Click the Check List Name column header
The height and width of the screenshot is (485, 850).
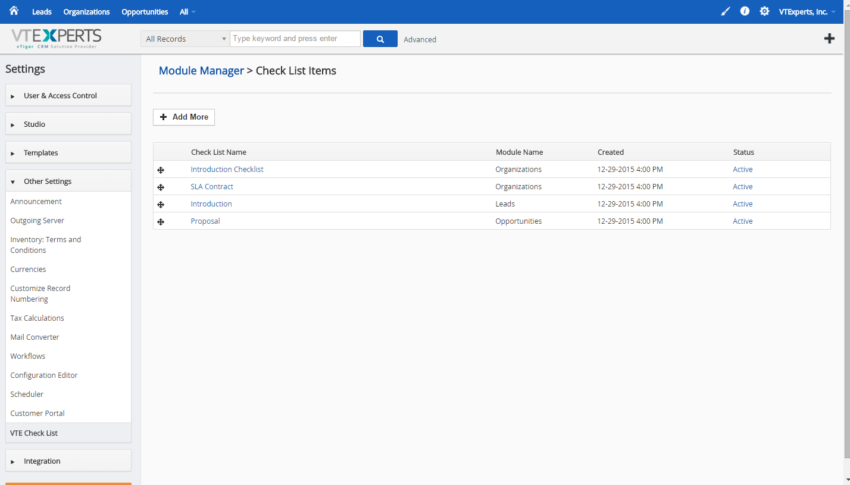(218, 152)
